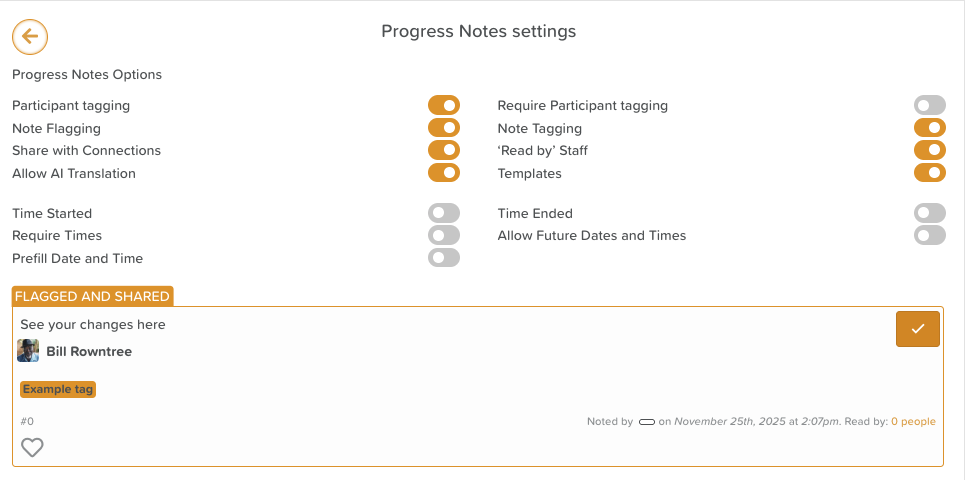Turn on Time Ended

coord(929,213)
